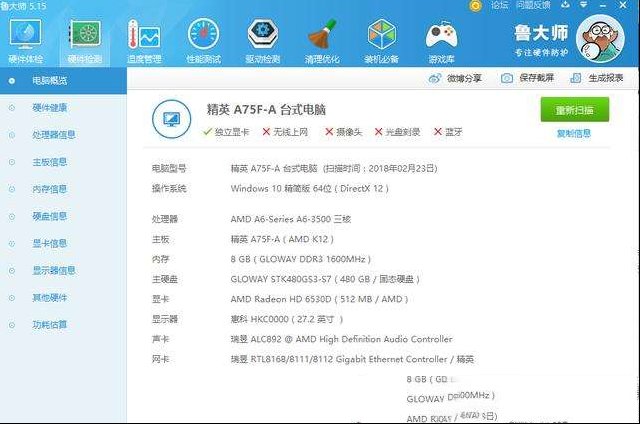Image resolution: width=640 pixels, height=424 pixels.
Task: Click the green 重新扫描 rescan button
Action: tap(575, 109)
